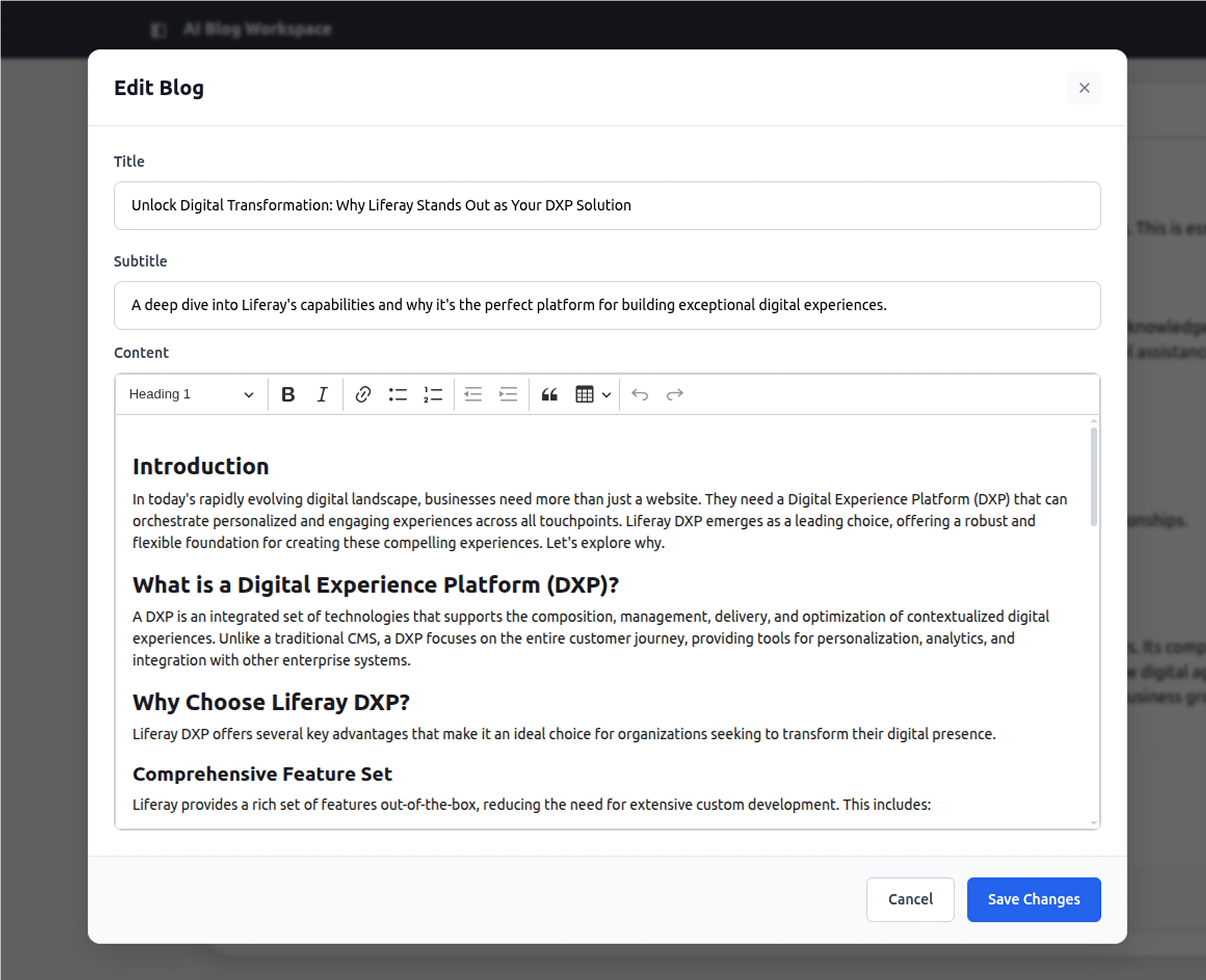Screen dimensions: 1206x980
Task: Click the paragraph starting 'In today's rapidly evolving'
Action: click(600, 521)
